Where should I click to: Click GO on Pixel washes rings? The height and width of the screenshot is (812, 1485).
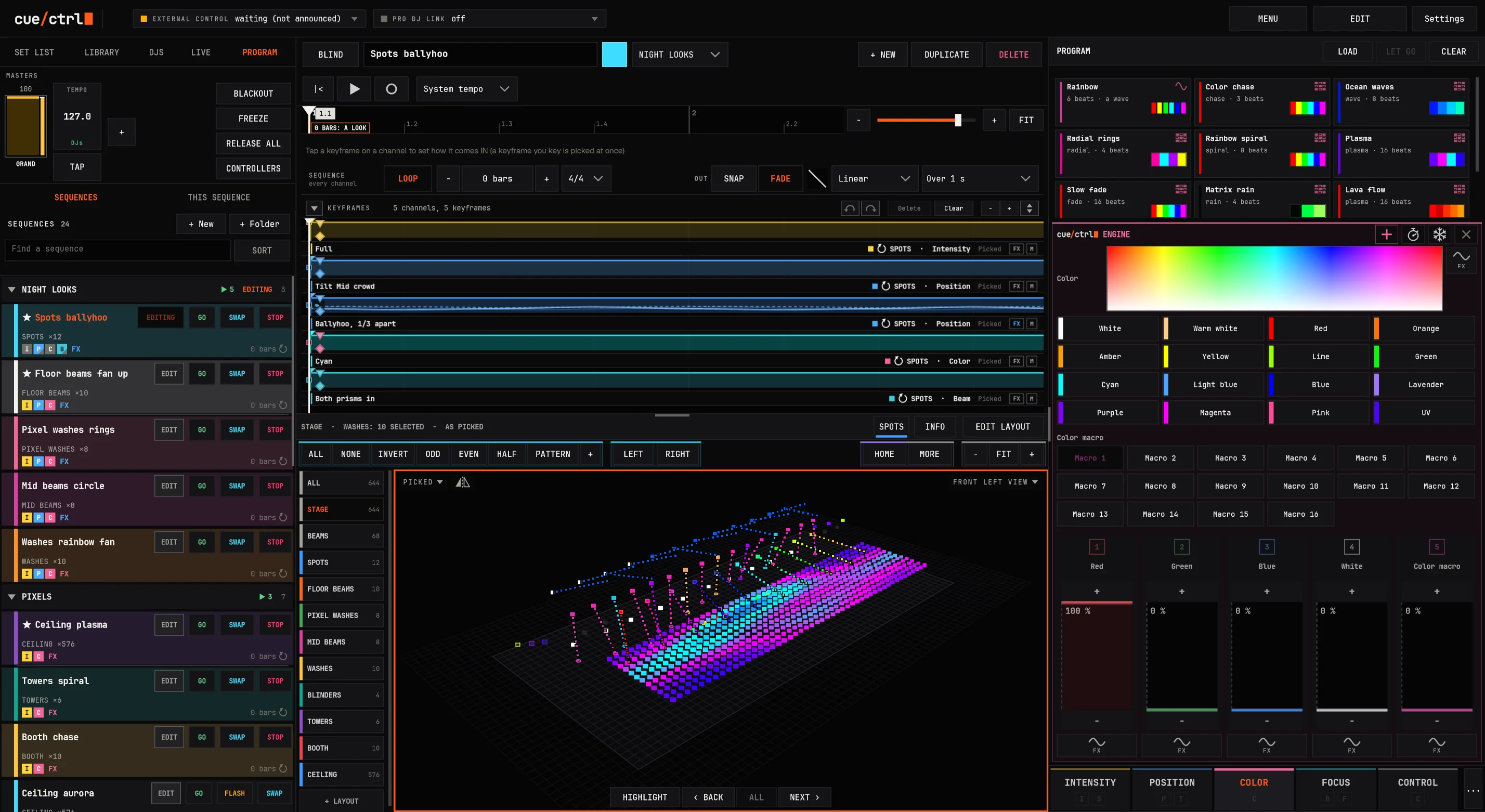(202, 430)
